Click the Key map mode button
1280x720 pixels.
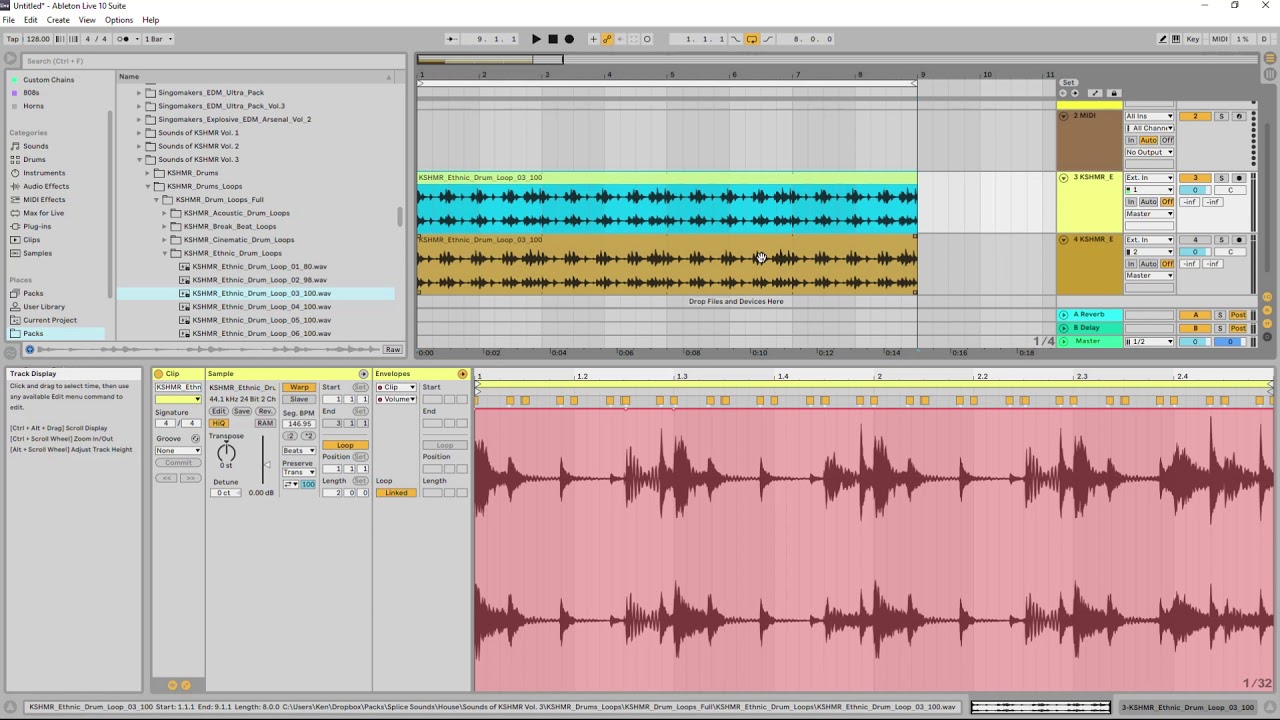click(x=1193, y=39)
